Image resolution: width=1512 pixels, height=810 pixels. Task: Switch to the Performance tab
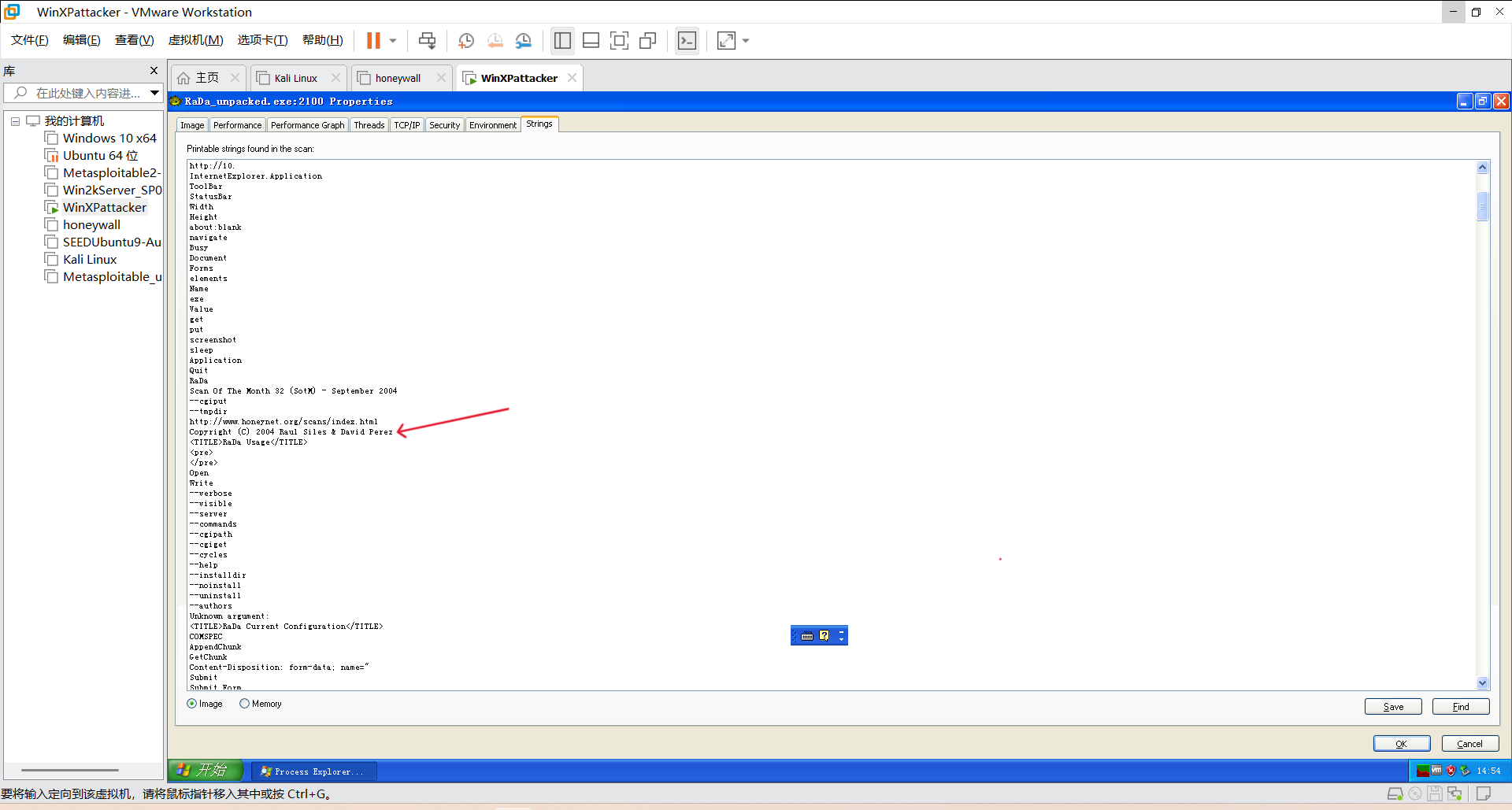237,125
